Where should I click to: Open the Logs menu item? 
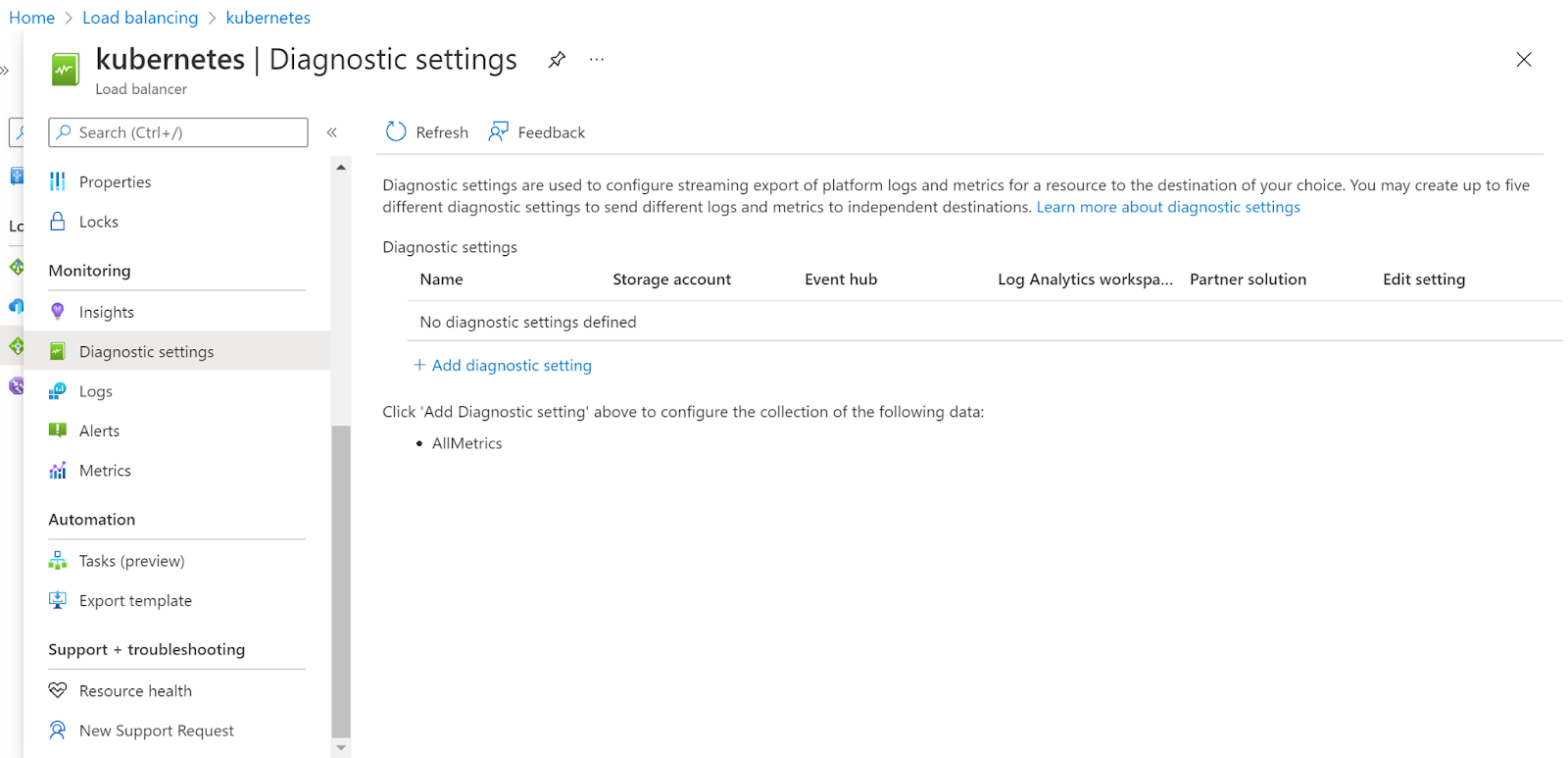pyautogui.click(x=95, y=391)
